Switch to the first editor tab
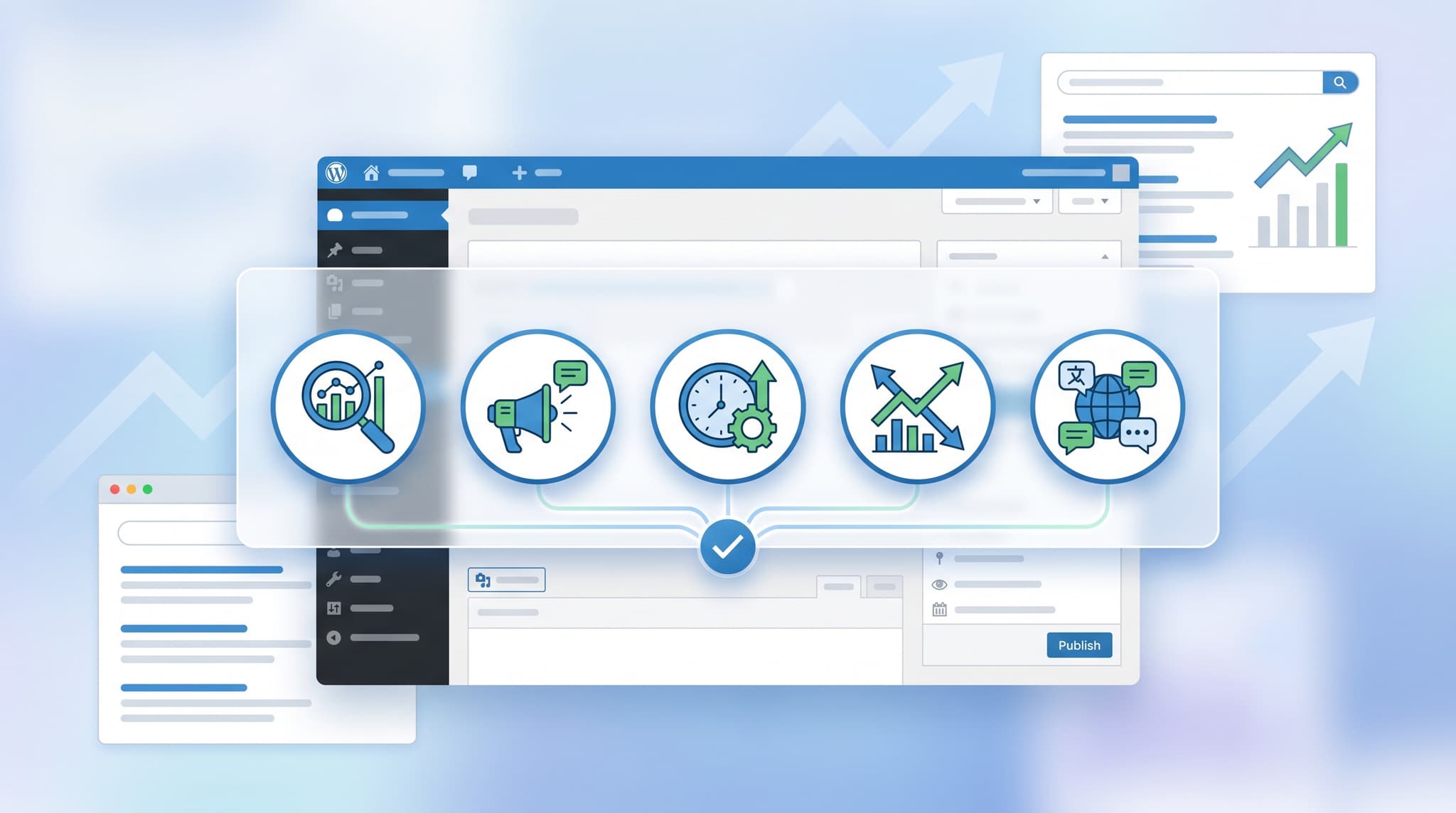The height and width of the screenshot is (813, 1456). click(x=838, y=587)
